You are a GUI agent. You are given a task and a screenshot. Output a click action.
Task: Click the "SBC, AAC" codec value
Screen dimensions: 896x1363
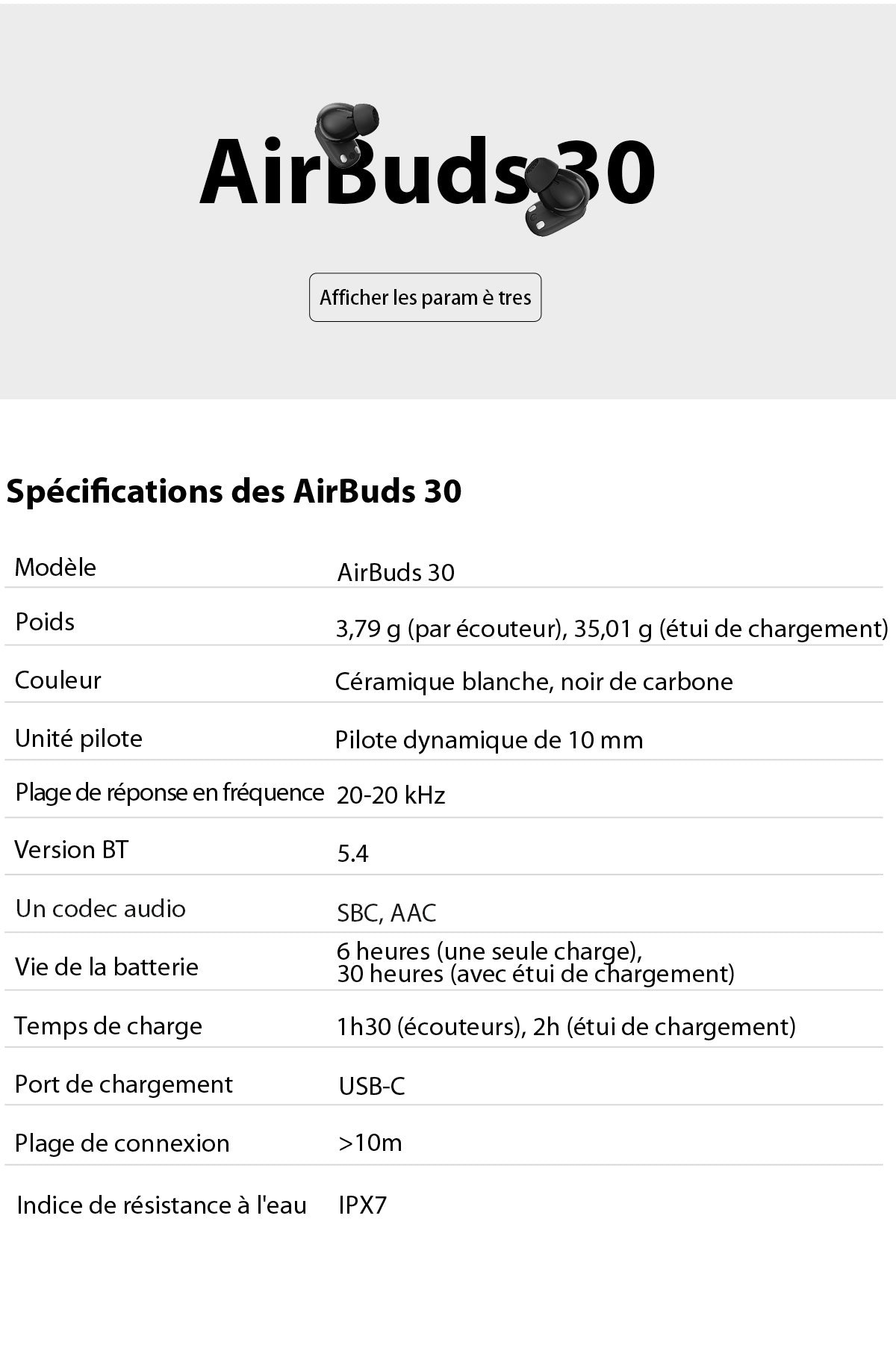point(387,913)
